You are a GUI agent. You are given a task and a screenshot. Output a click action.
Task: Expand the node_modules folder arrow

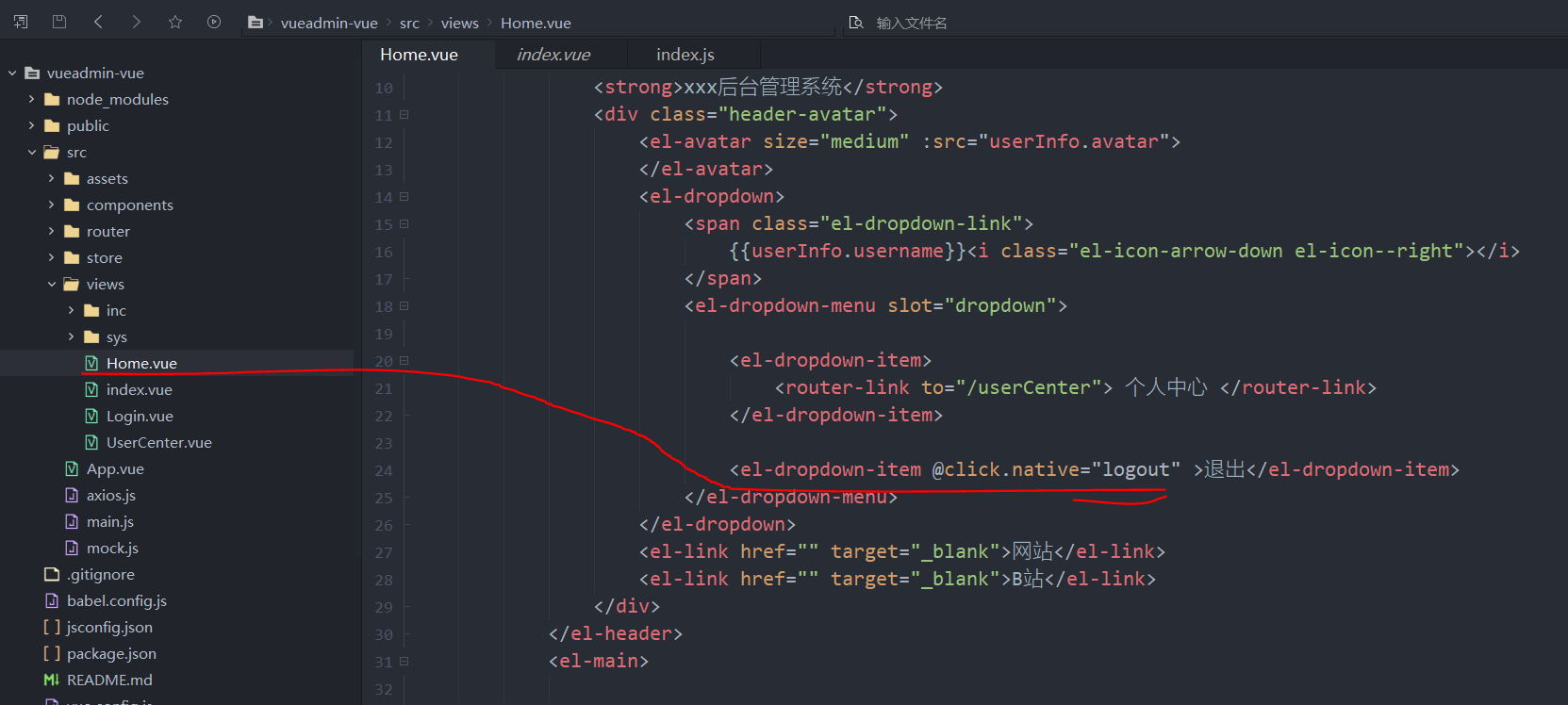32,99
